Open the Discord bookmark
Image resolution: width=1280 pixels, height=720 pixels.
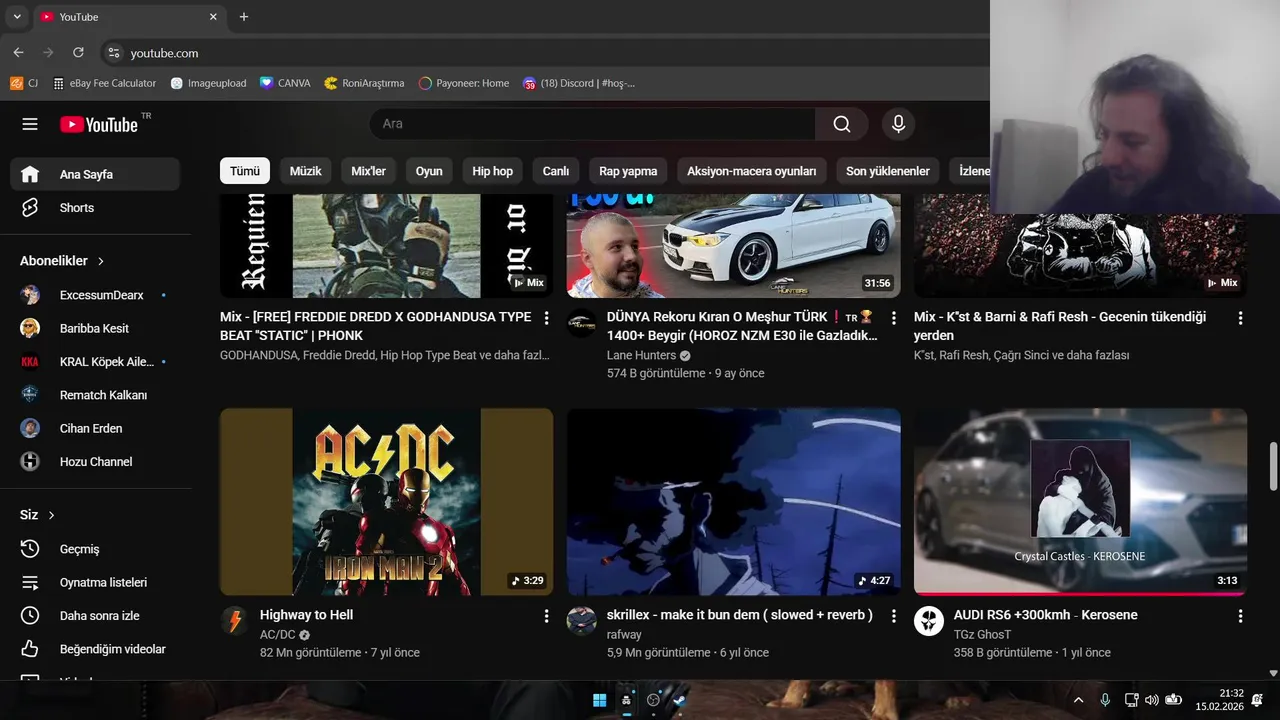pos(579,83)
